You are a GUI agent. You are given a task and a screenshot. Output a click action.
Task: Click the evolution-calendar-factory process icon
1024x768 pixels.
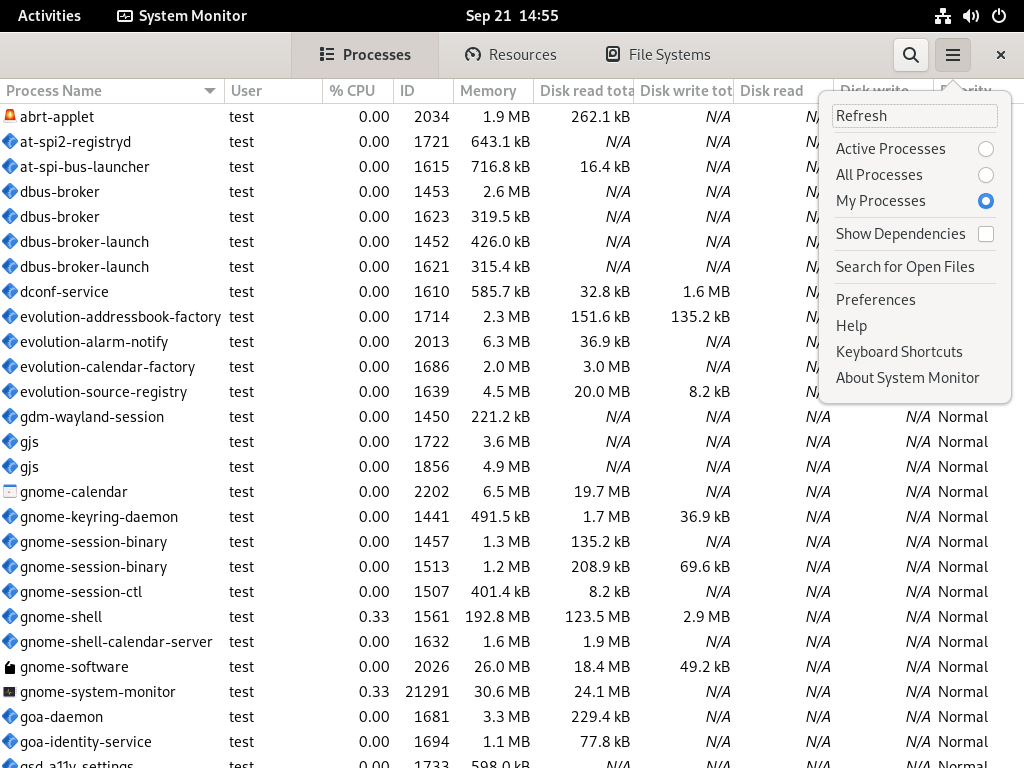(10, 366)
